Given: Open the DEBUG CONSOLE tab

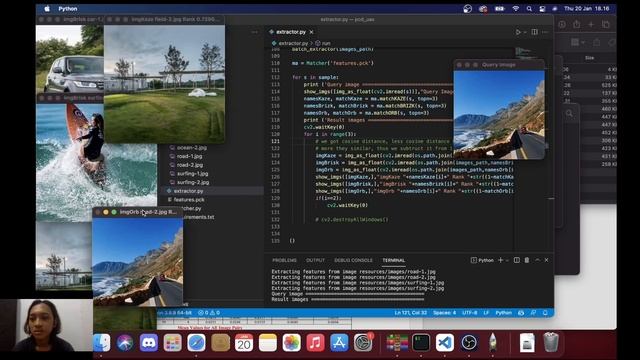Looking at the screenshot, I should (x=353, y=260).
